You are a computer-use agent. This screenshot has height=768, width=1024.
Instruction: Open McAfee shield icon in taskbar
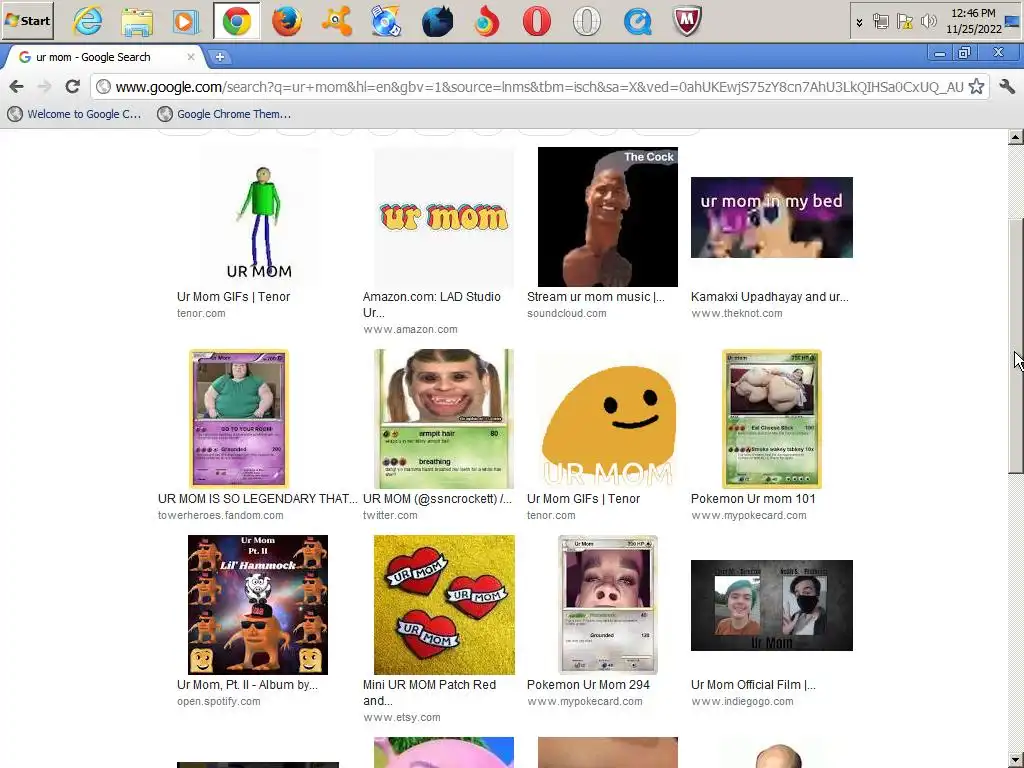(x=687, y=22)
